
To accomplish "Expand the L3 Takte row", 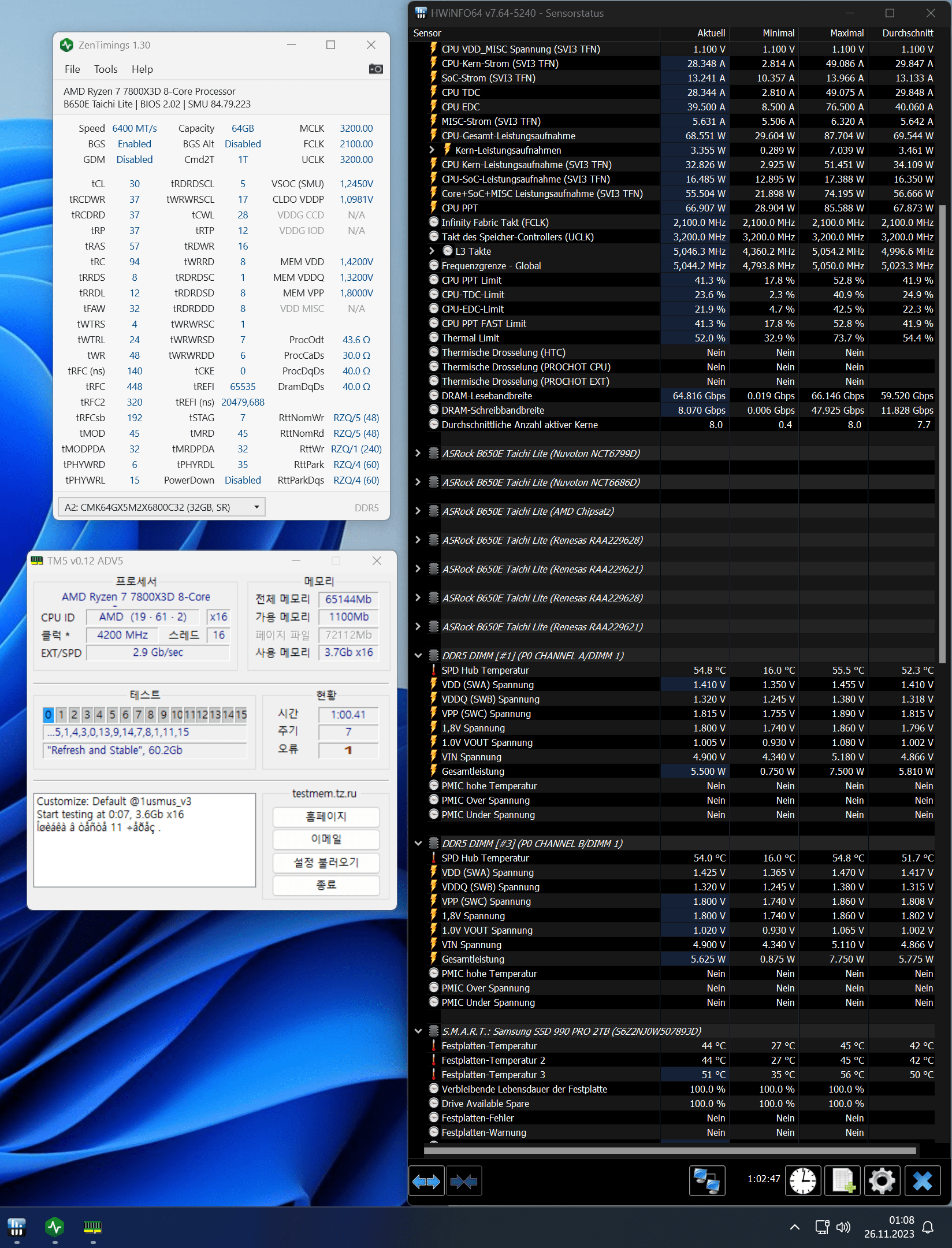I will coord(432,251).
